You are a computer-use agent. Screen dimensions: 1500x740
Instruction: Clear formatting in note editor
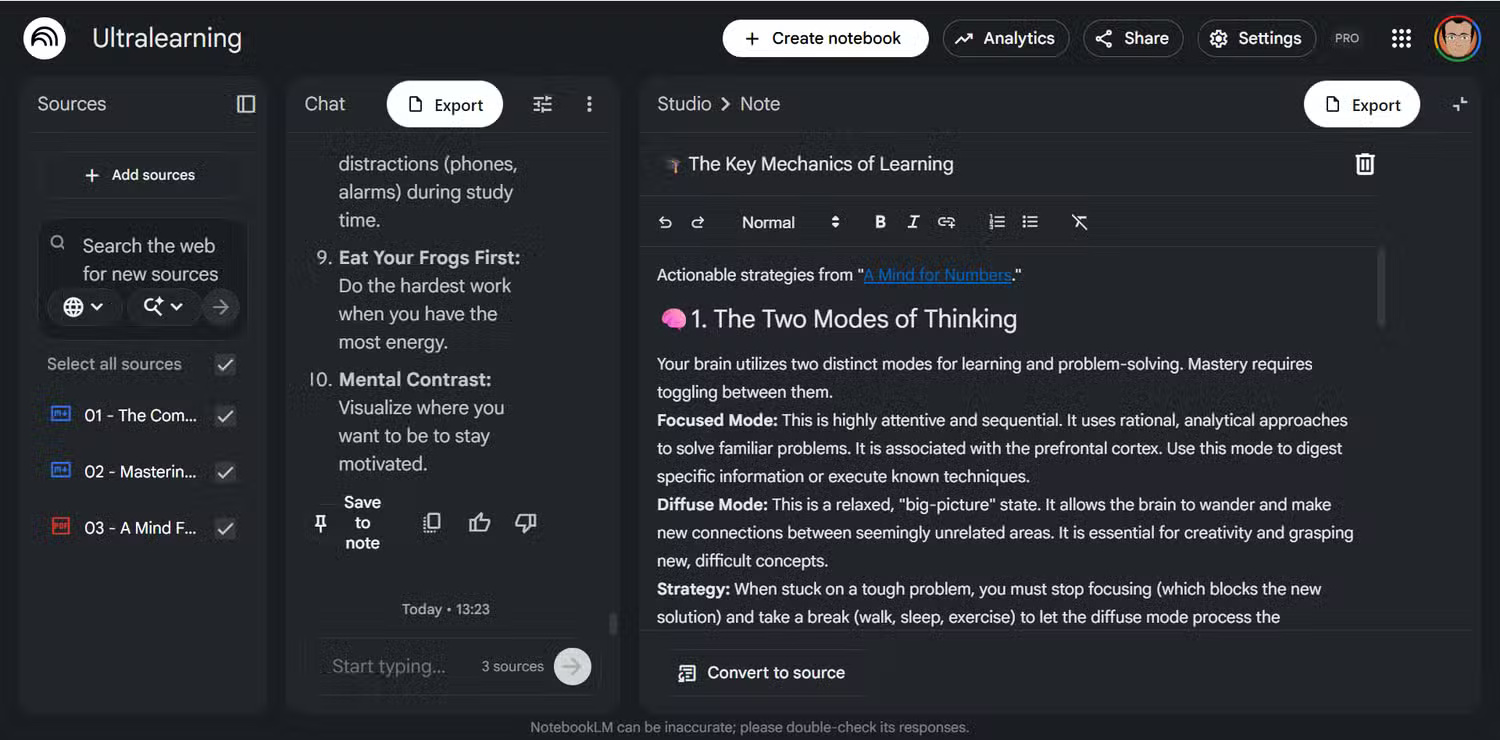[x=1079, y=222]
